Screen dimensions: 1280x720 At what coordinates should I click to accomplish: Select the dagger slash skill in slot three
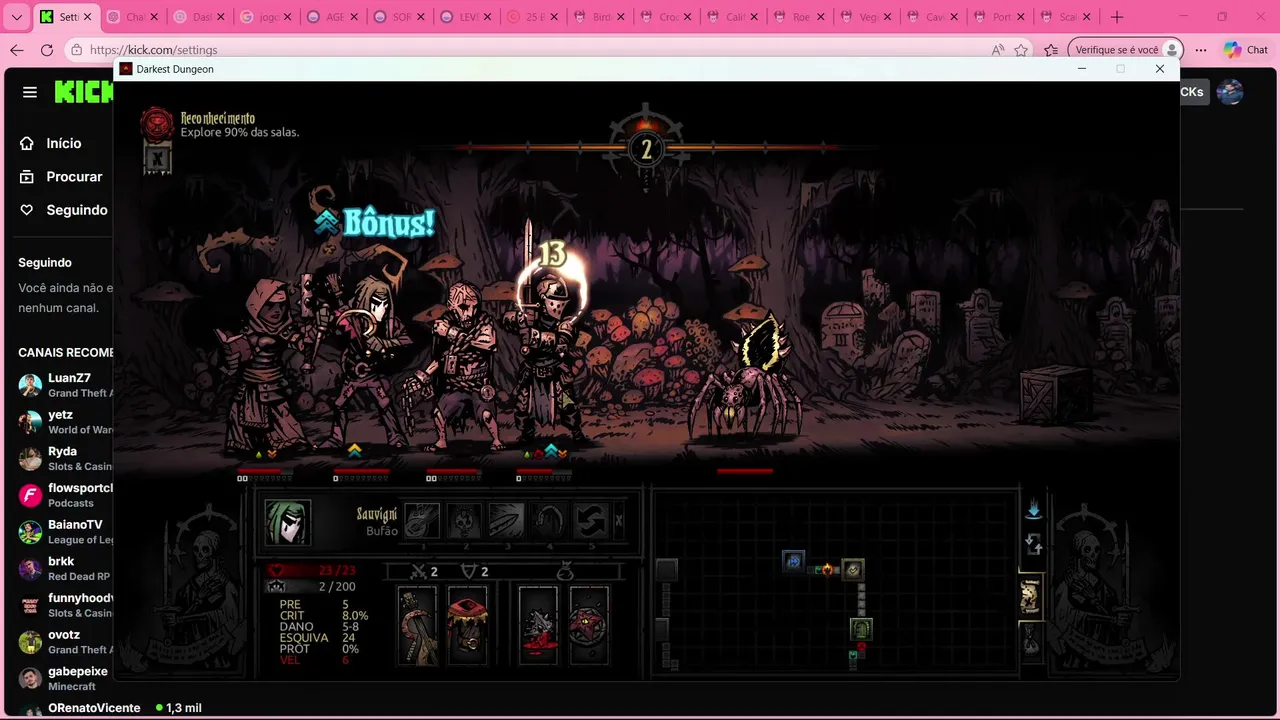(x=506, y=521)
